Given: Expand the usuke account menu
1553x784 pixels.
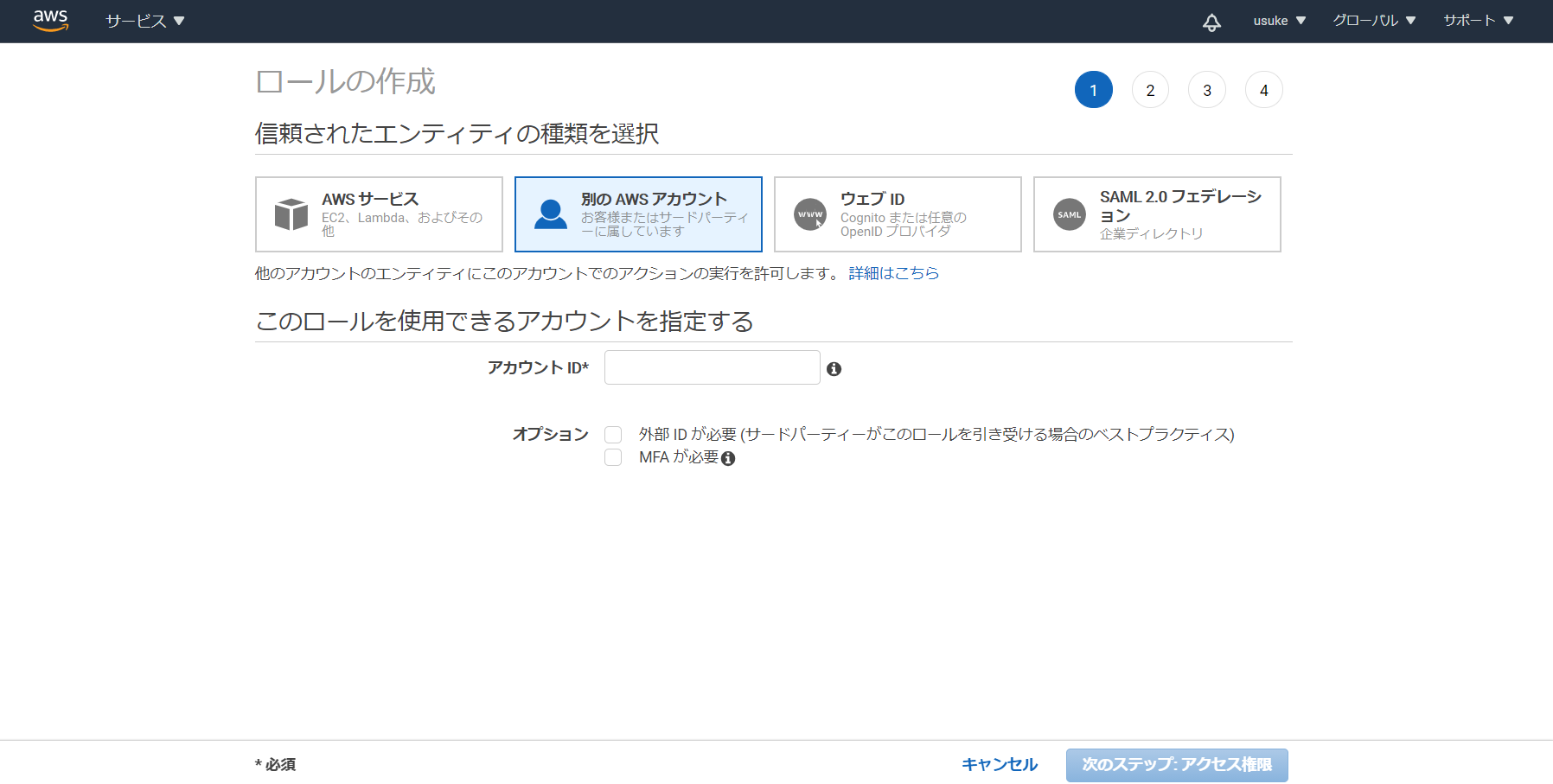Looking at the screenshot, I should (x=1280, y=21).
